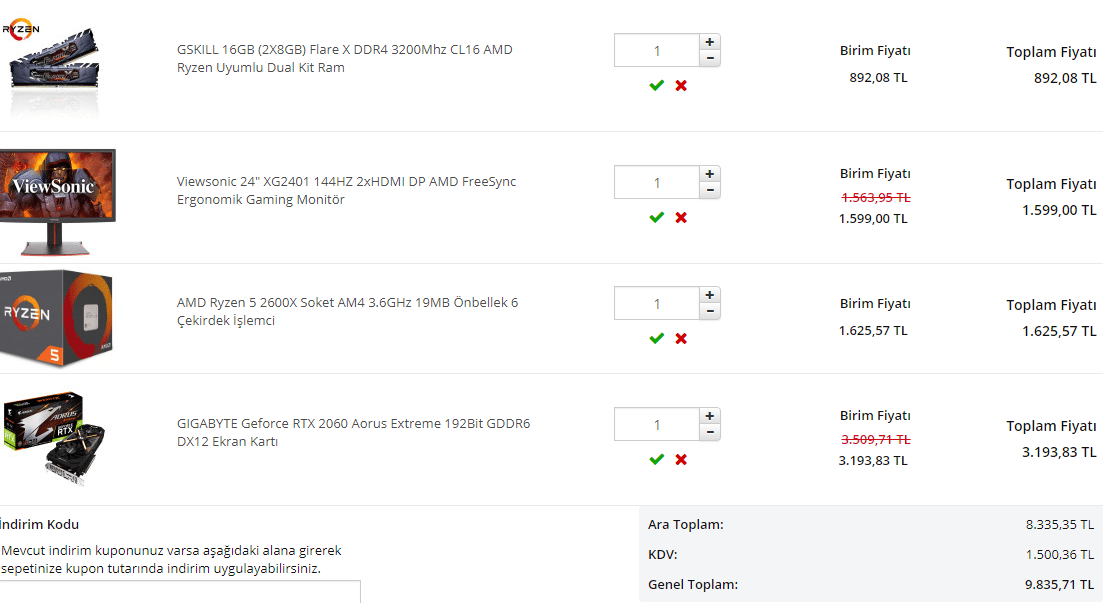Confirm RTX 2060 quantity with green check
This screenshot has width=1119, height=603.
click(656, 459)
